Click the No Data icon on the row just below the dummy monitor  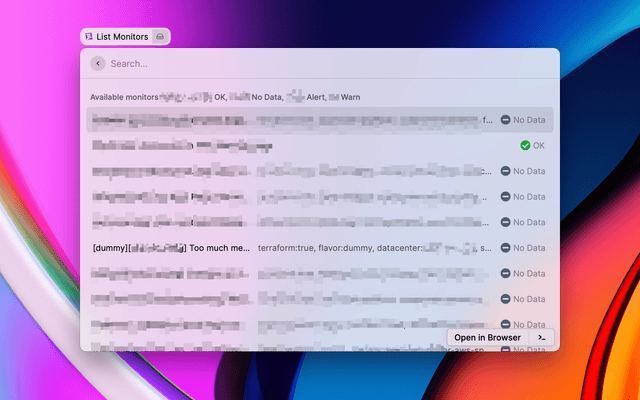pos(506,274)
